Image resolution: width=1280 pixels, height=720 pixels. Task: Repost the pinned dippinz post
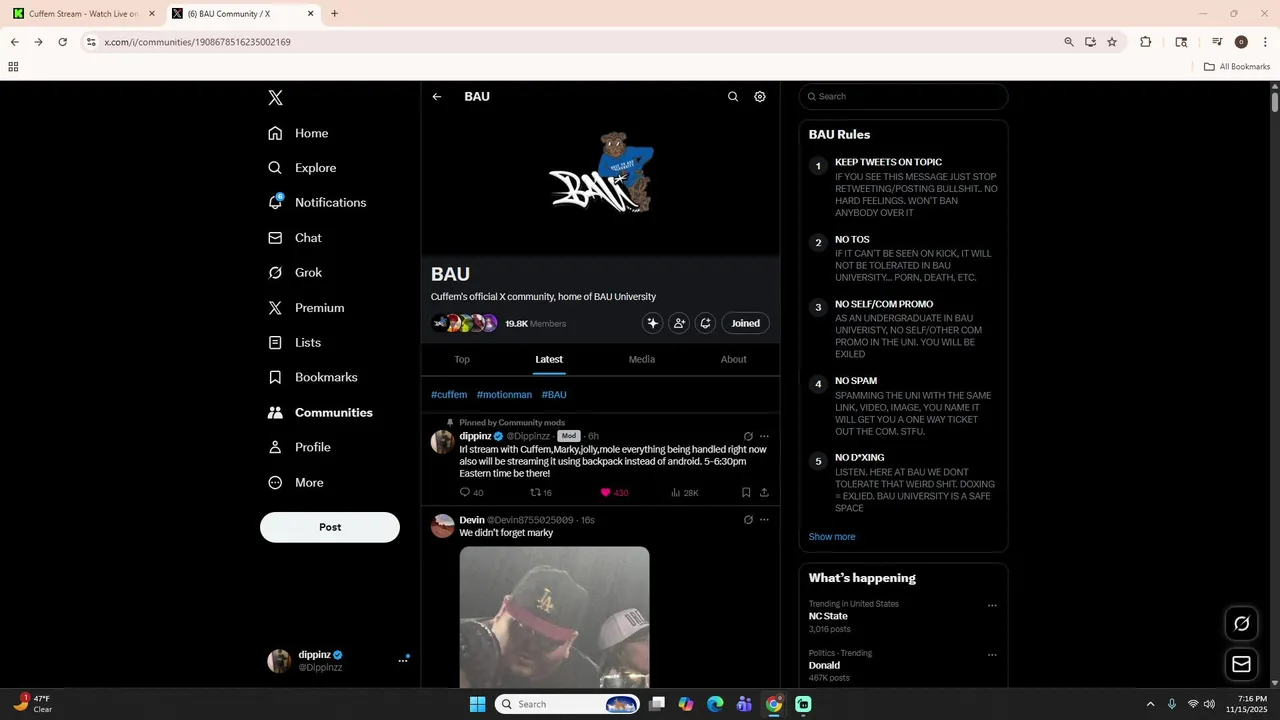point(540,493)
